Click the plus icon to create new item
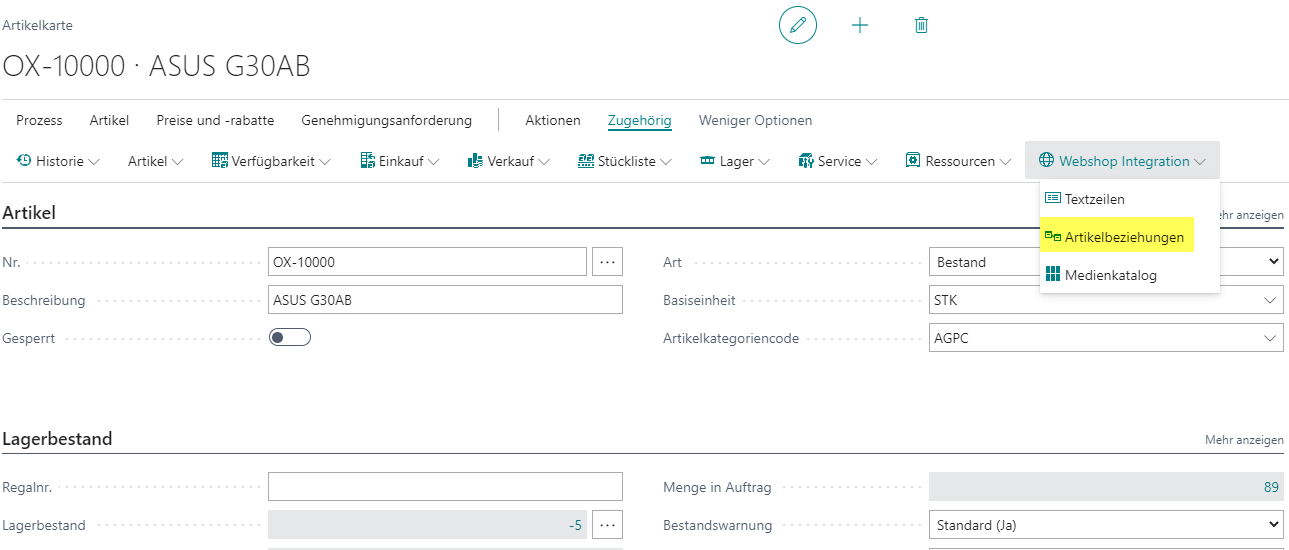1289x550 pixels. coord(860,25)
